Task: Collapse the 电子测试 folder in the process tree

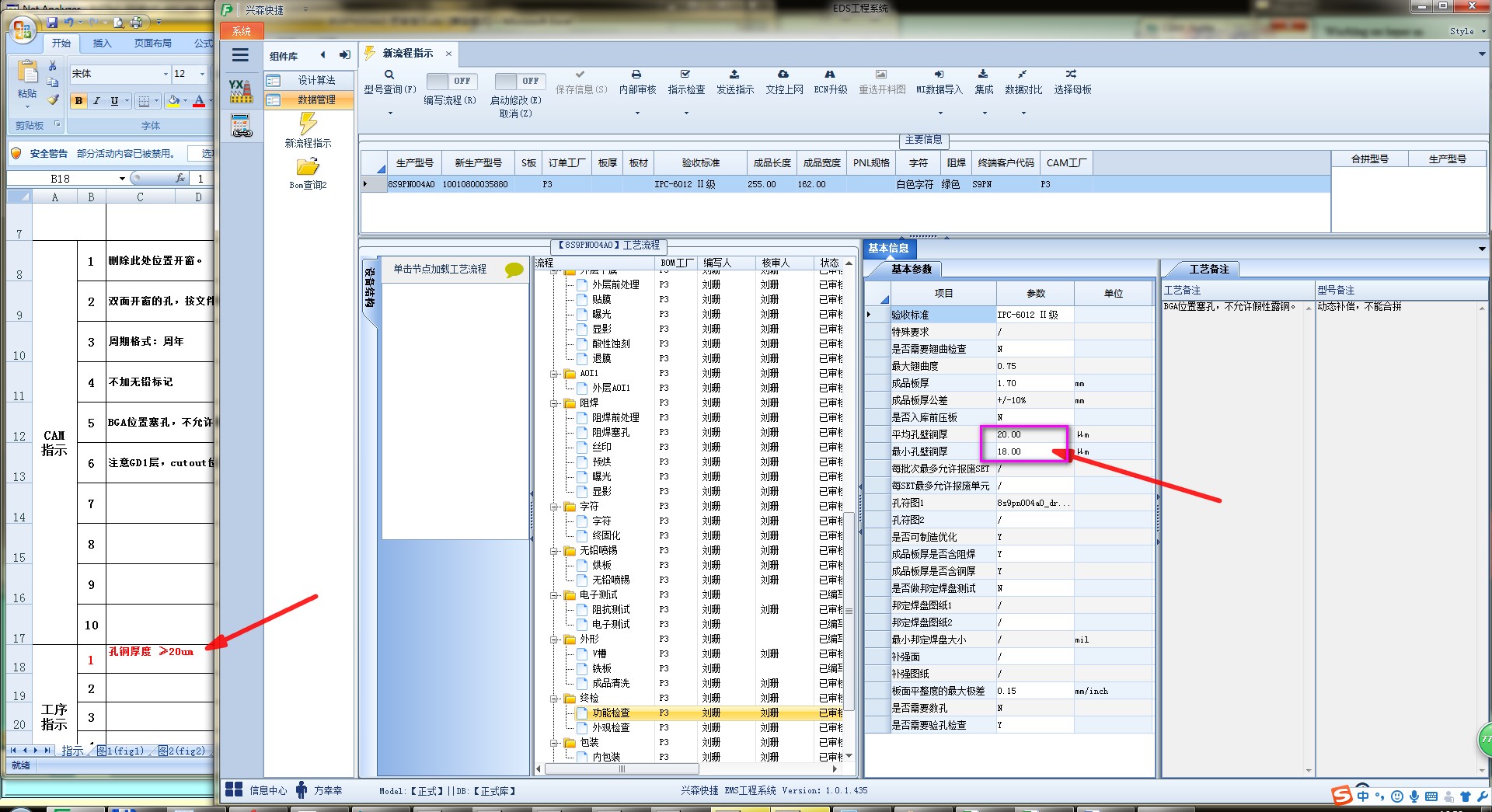Action: click(x=555, y=595)
